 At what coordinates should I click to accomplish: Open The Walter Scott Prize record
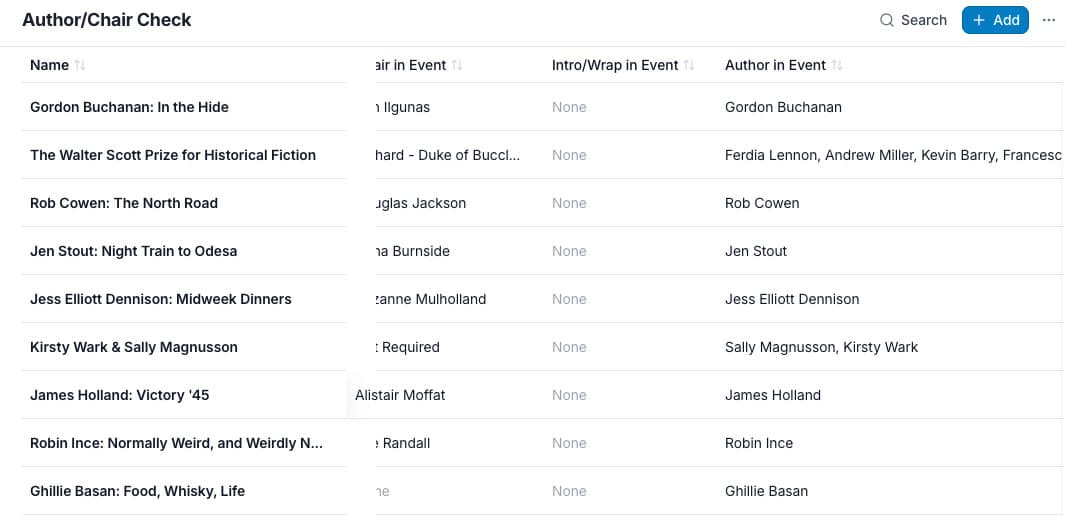(173, 155)
